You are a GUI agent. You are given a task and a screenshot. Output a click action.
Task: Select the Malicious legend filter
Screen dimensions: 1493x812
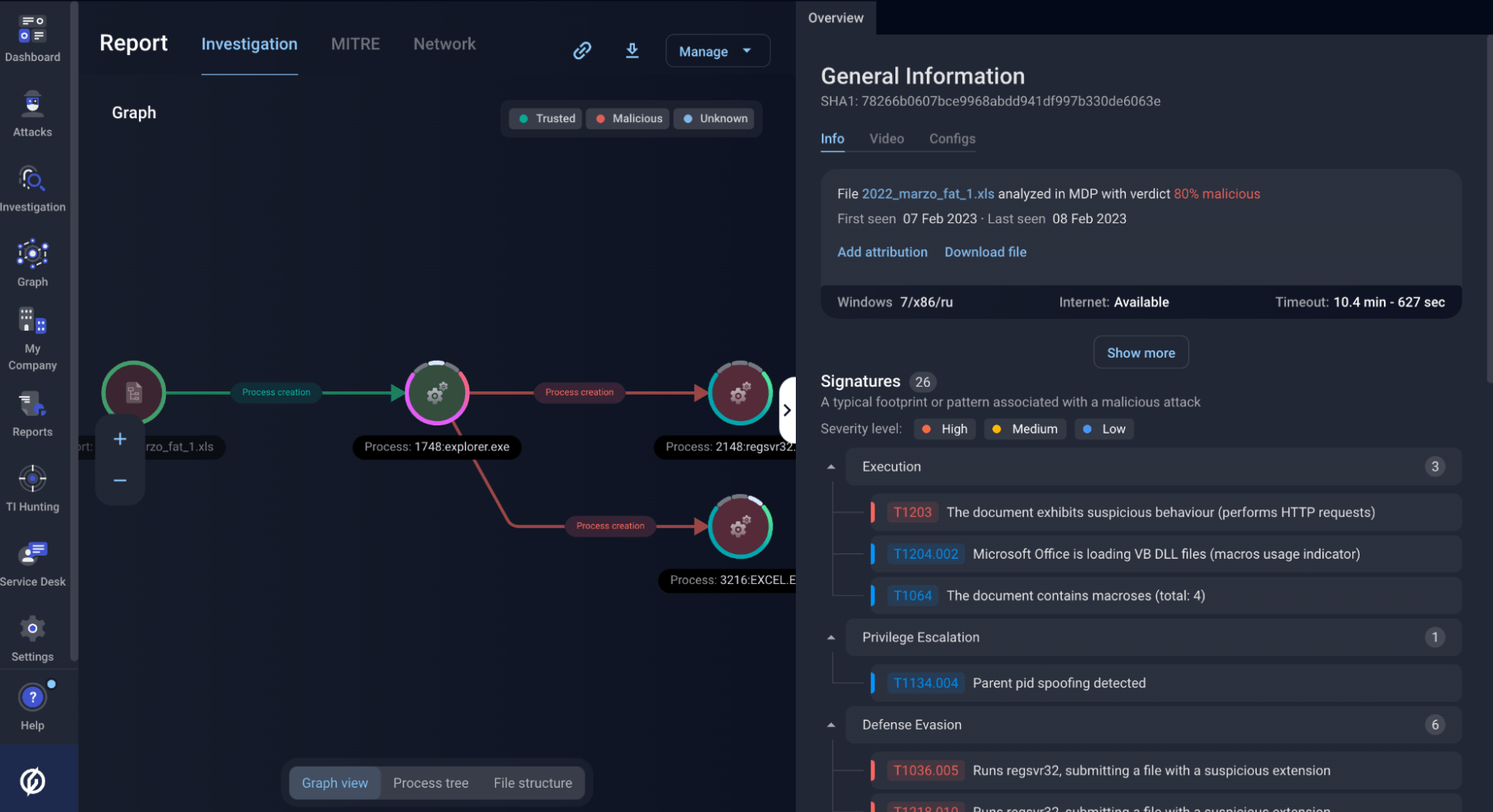pyautogui.click(x=627, y=118)
